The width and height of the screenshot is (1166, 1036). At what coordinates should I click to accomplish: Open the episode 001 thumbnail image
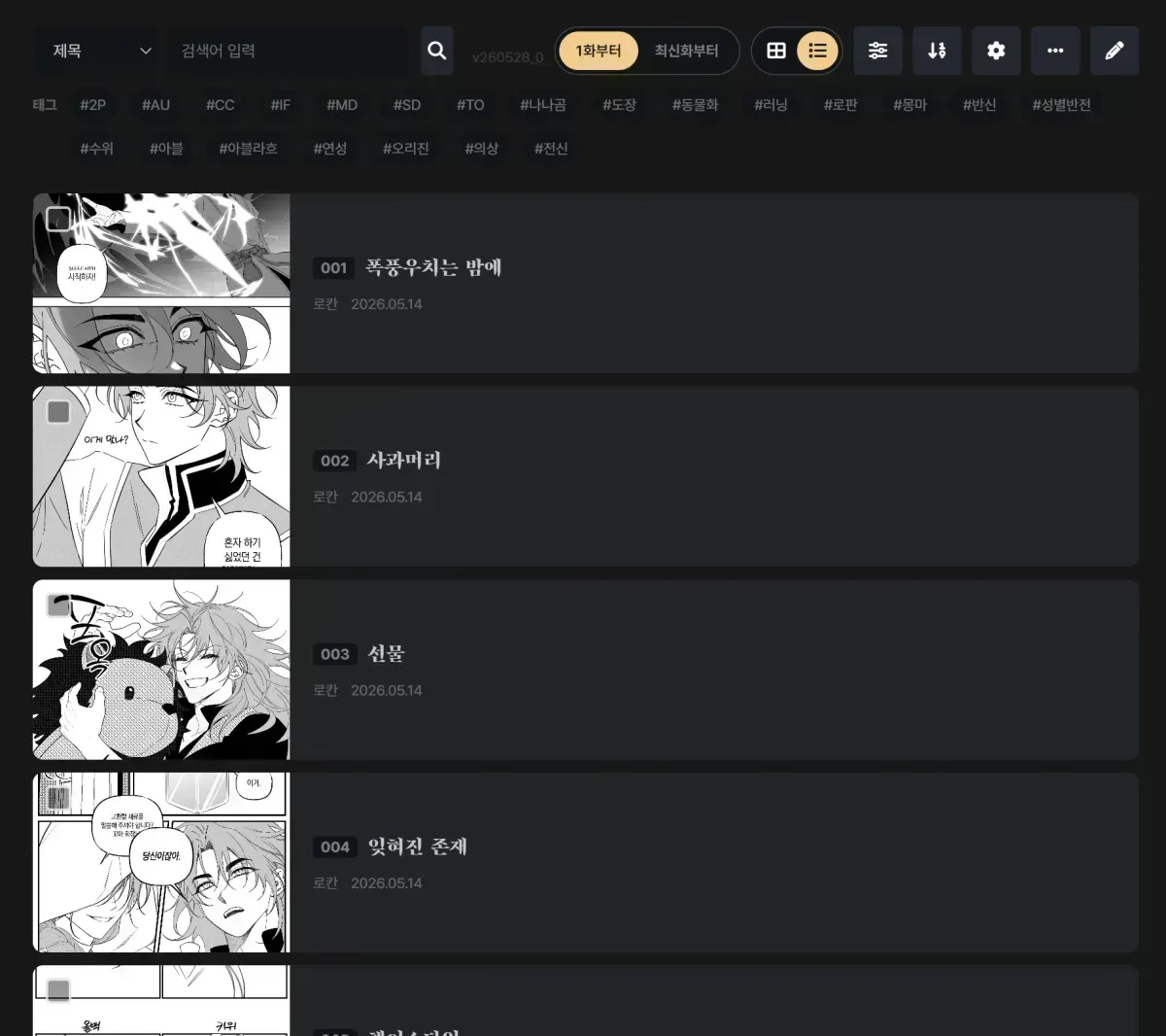pyautogui.click(x=161, y=283)
